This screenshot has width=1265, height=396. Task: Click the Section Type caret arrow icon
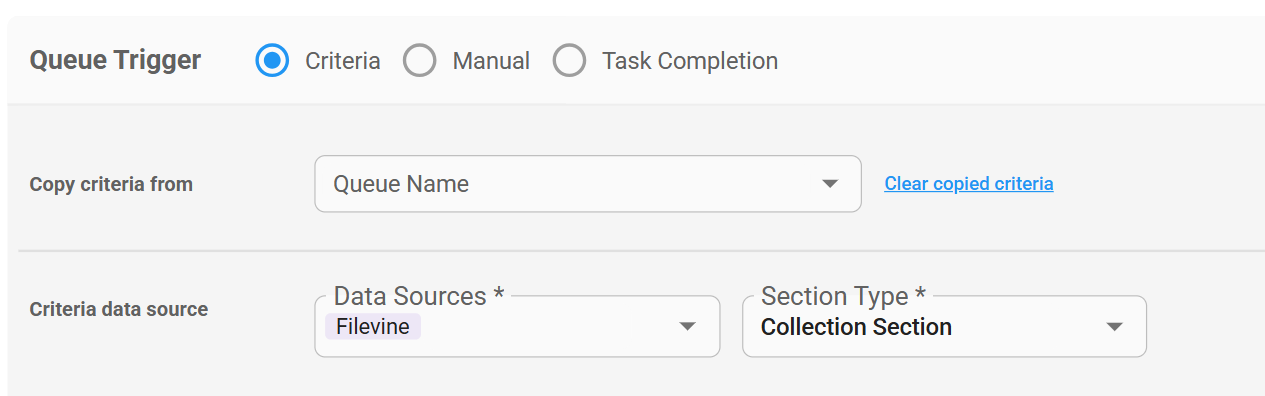click(1114, 327)
